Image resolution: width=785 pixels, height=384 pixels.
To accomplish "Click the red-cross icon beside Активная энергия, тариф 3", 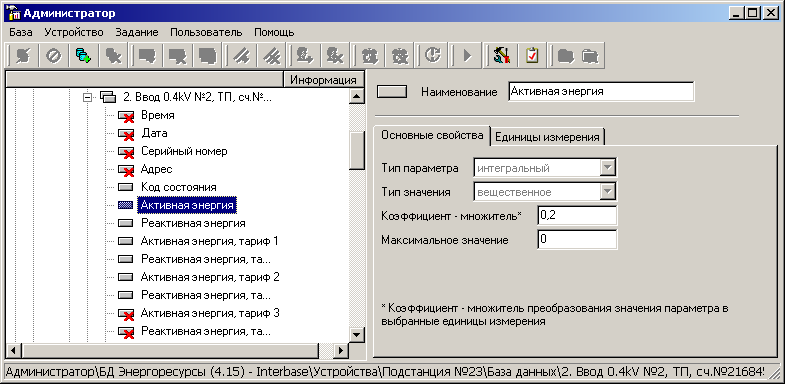I will point(127,314).
